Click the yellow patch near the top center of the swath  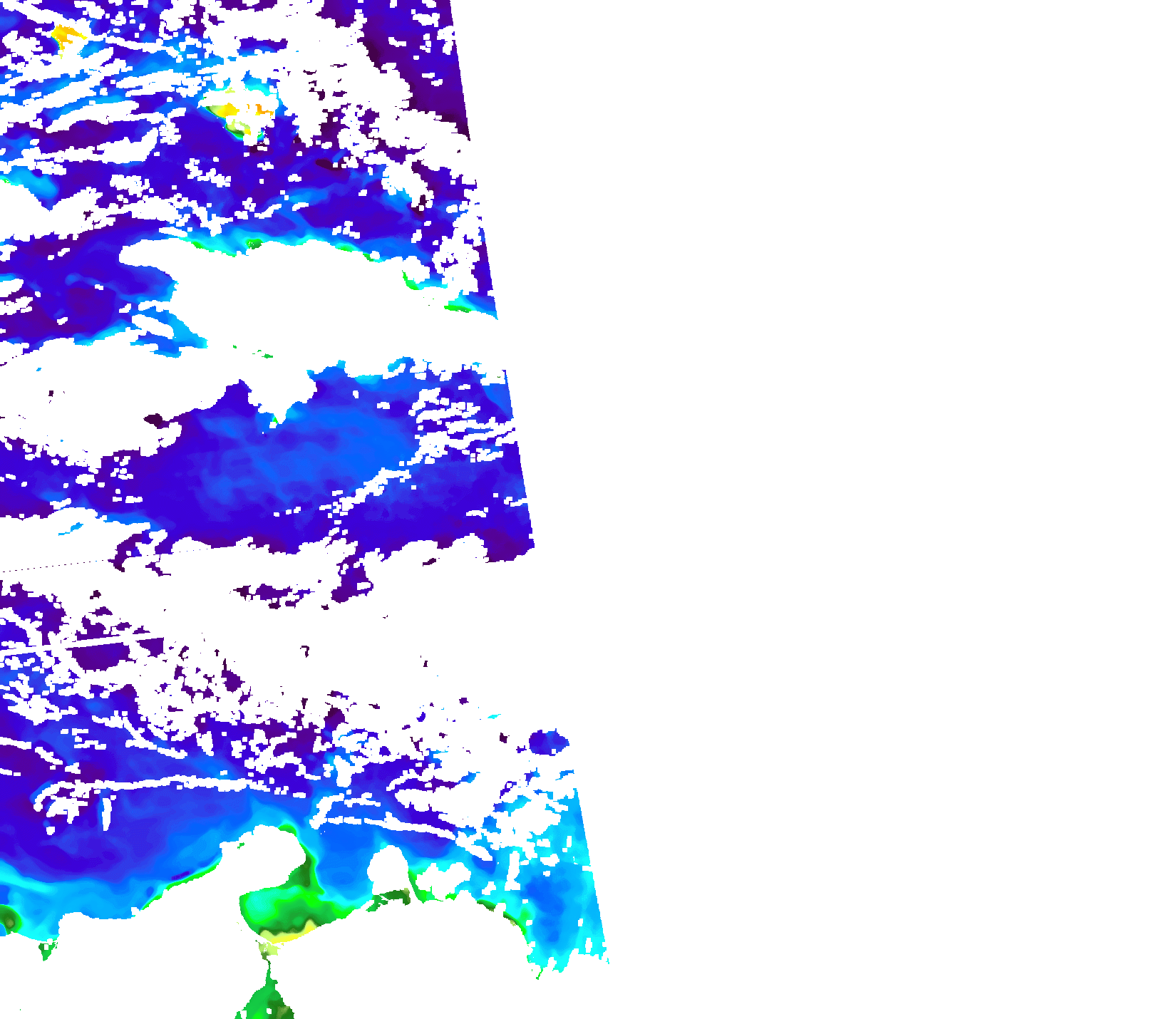[227, 110]
